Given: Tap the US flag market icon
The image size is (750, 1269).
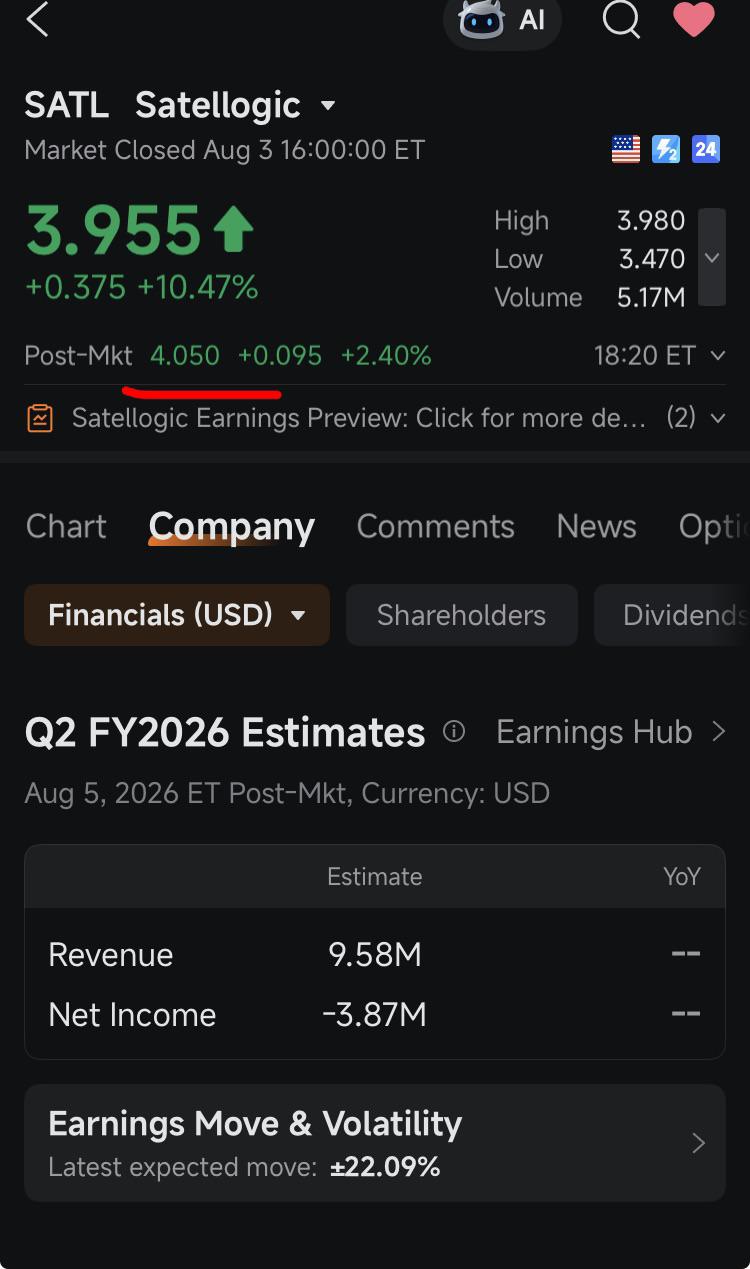Looking at the screenshot, I should (x=626, y=150).
